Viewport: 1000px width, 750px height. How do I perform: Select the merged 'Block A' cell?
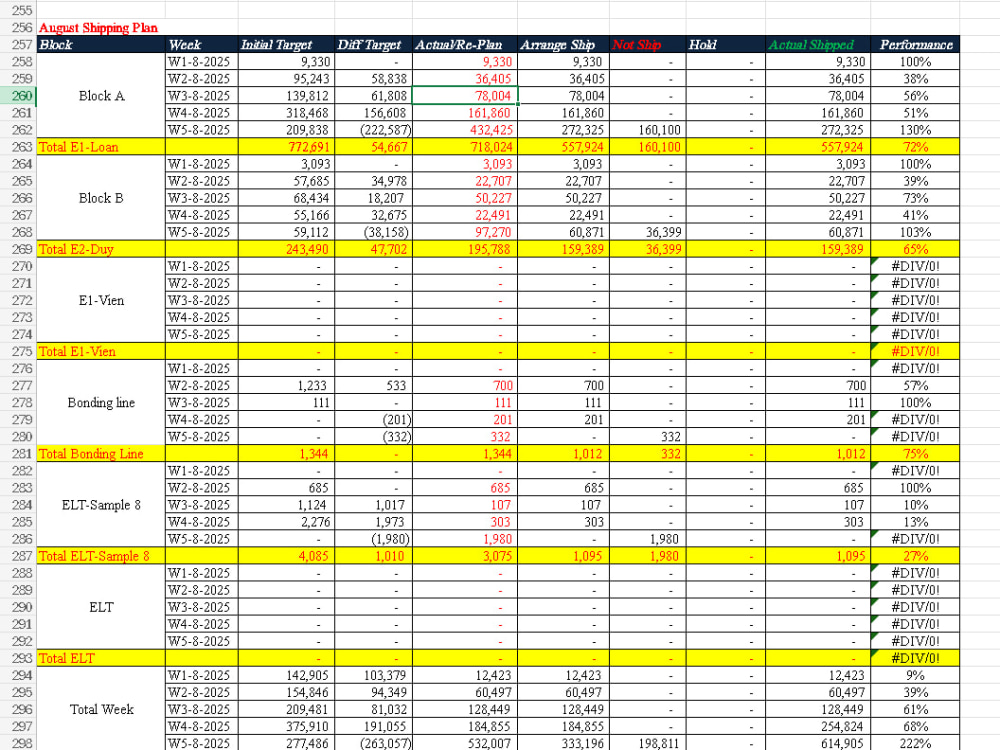point(101,96)
